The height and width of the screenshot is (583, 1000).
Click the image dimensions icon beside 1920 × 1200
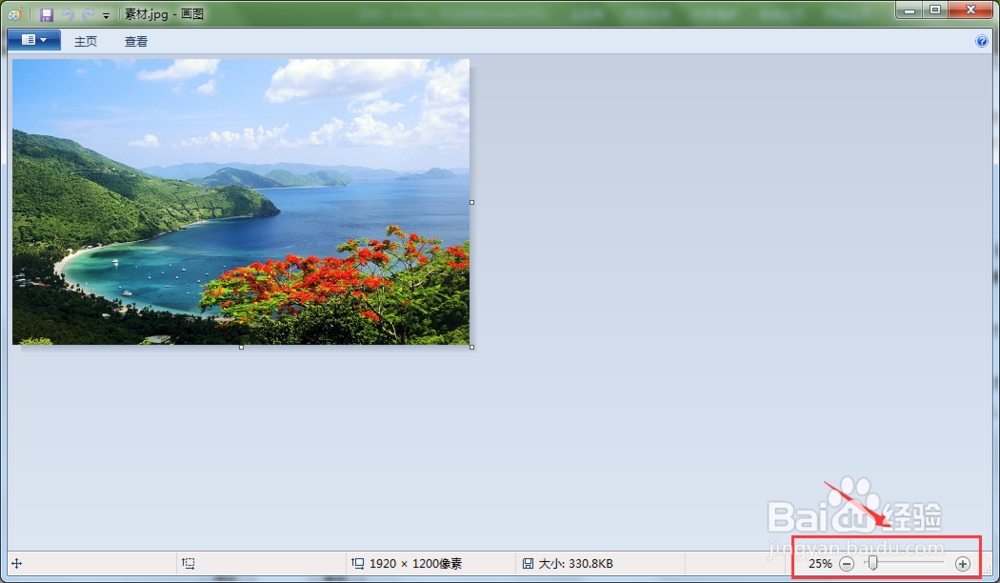point(358,563)
